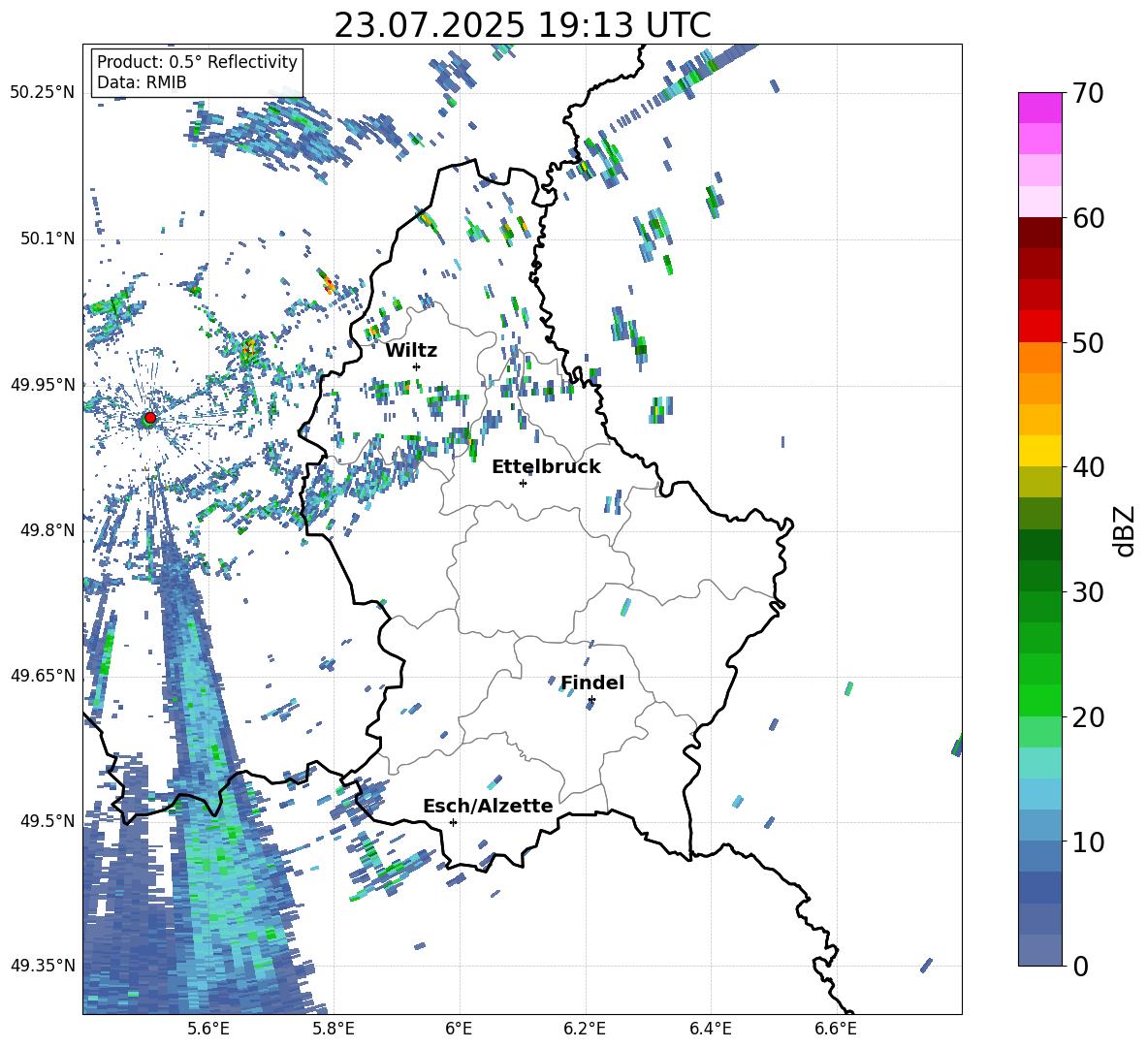
Task: Click the 50.1°N latitude label
Action: (47, 238)
